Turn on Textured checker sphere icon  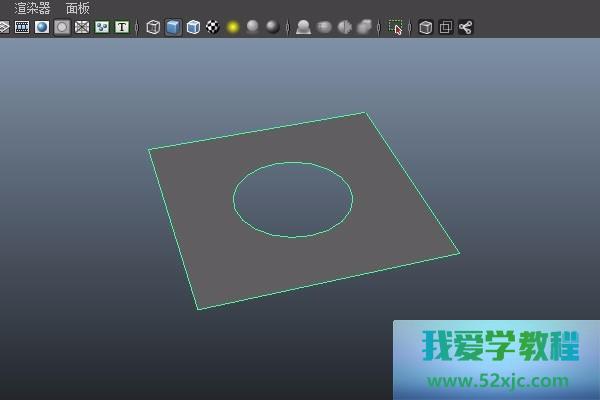pyautogui.click(x=213, y=27)
